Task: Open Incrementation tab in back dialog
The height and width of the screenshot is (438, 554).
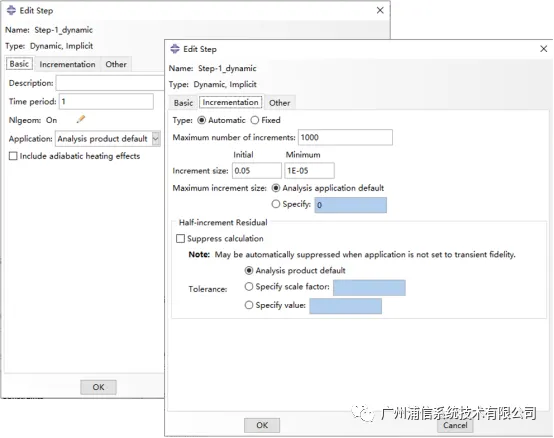Action: [x=67, y=64]
